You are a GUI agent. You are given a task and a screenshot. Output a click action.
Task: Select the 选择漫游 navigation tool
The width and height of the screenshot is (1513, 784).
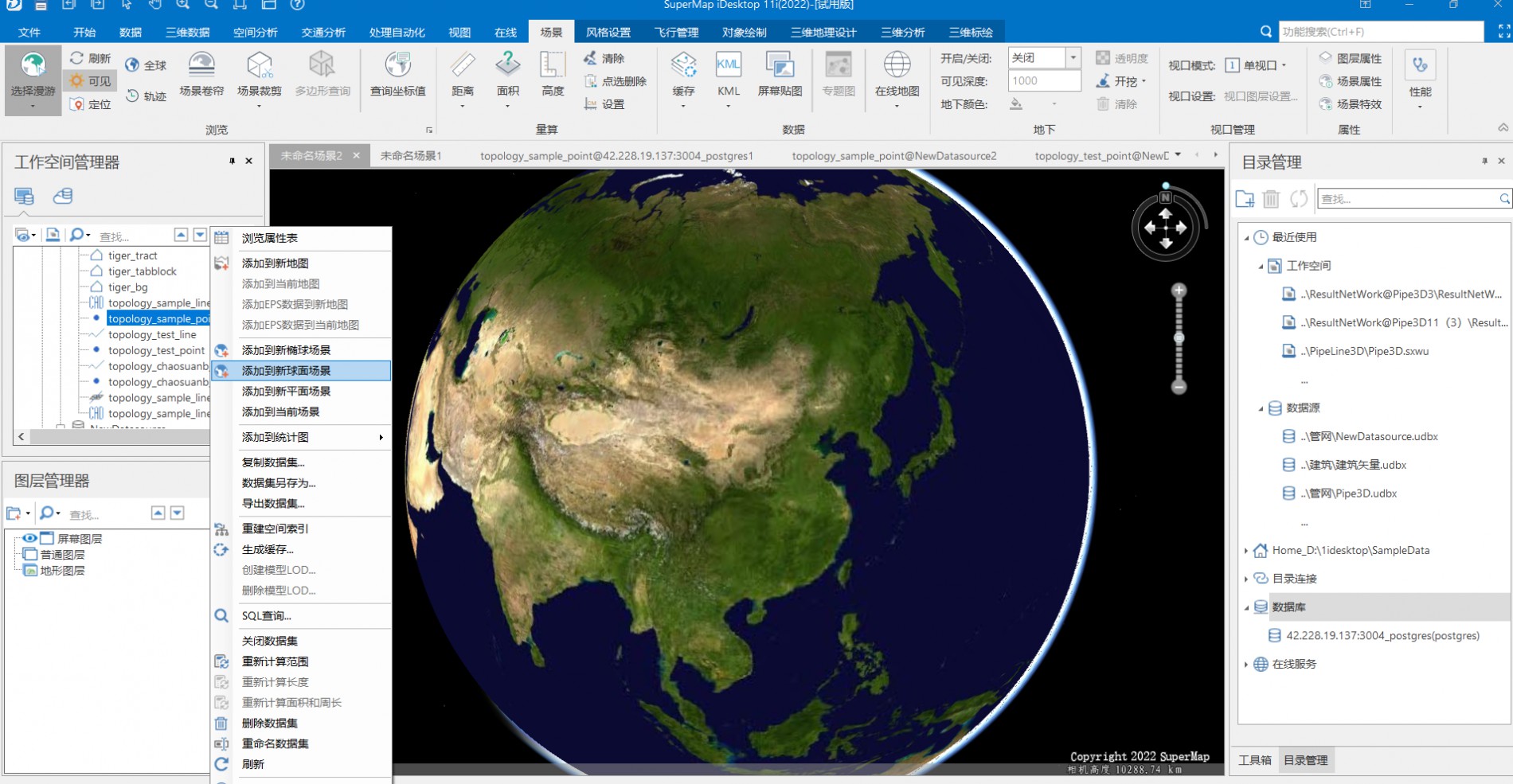33,80
